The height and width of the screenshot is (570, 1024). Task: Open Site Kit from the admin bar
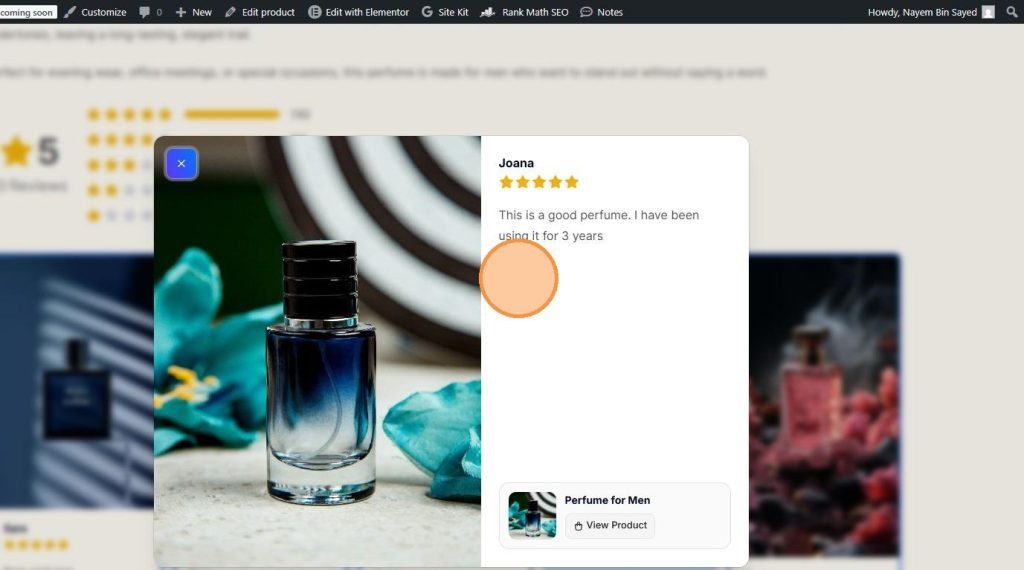[445, 12]
